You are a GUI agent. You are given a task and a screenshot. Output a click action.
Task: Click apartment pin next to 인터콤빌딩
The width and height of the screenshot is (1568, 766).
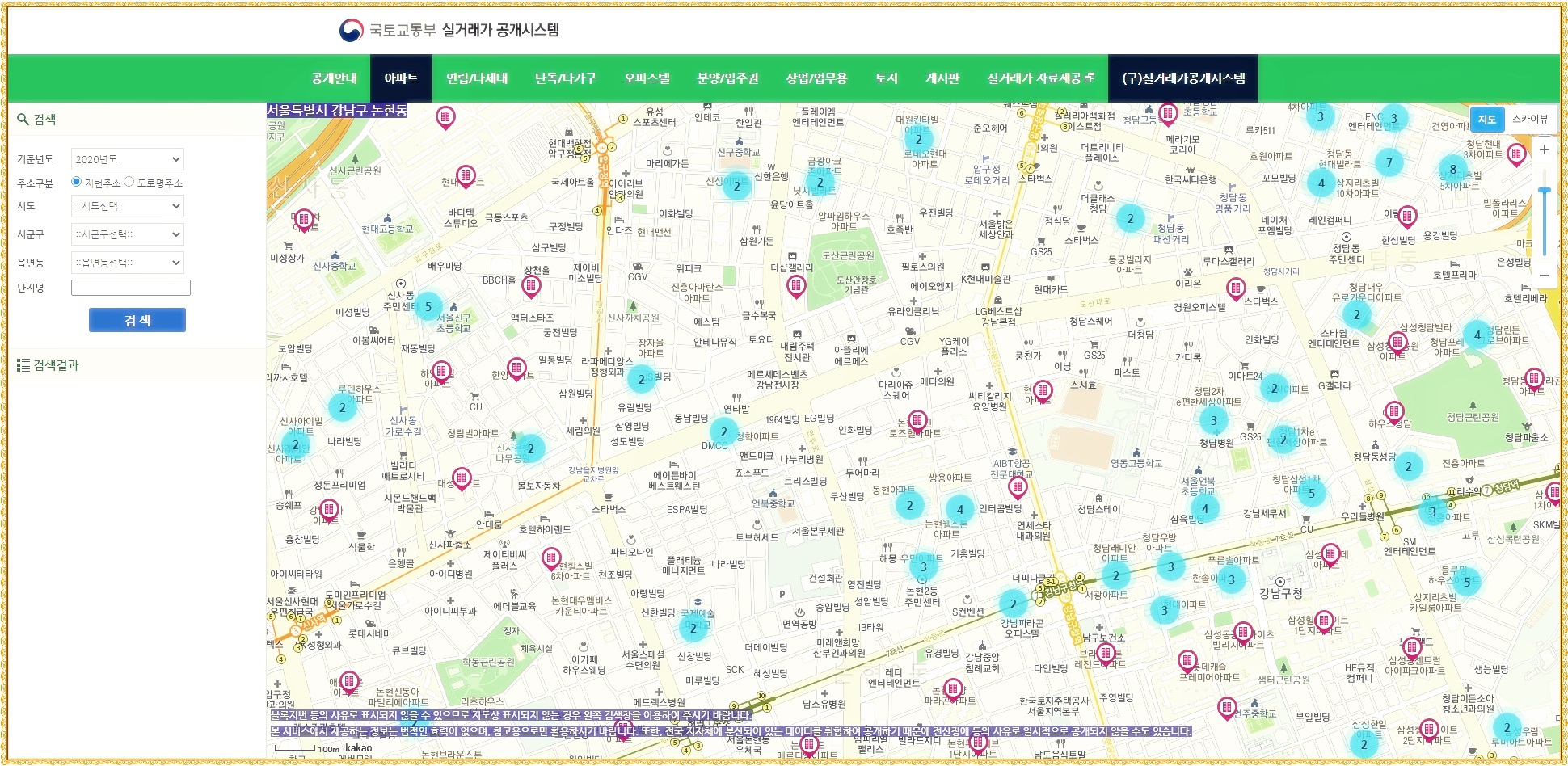(x=1018, y=487)
